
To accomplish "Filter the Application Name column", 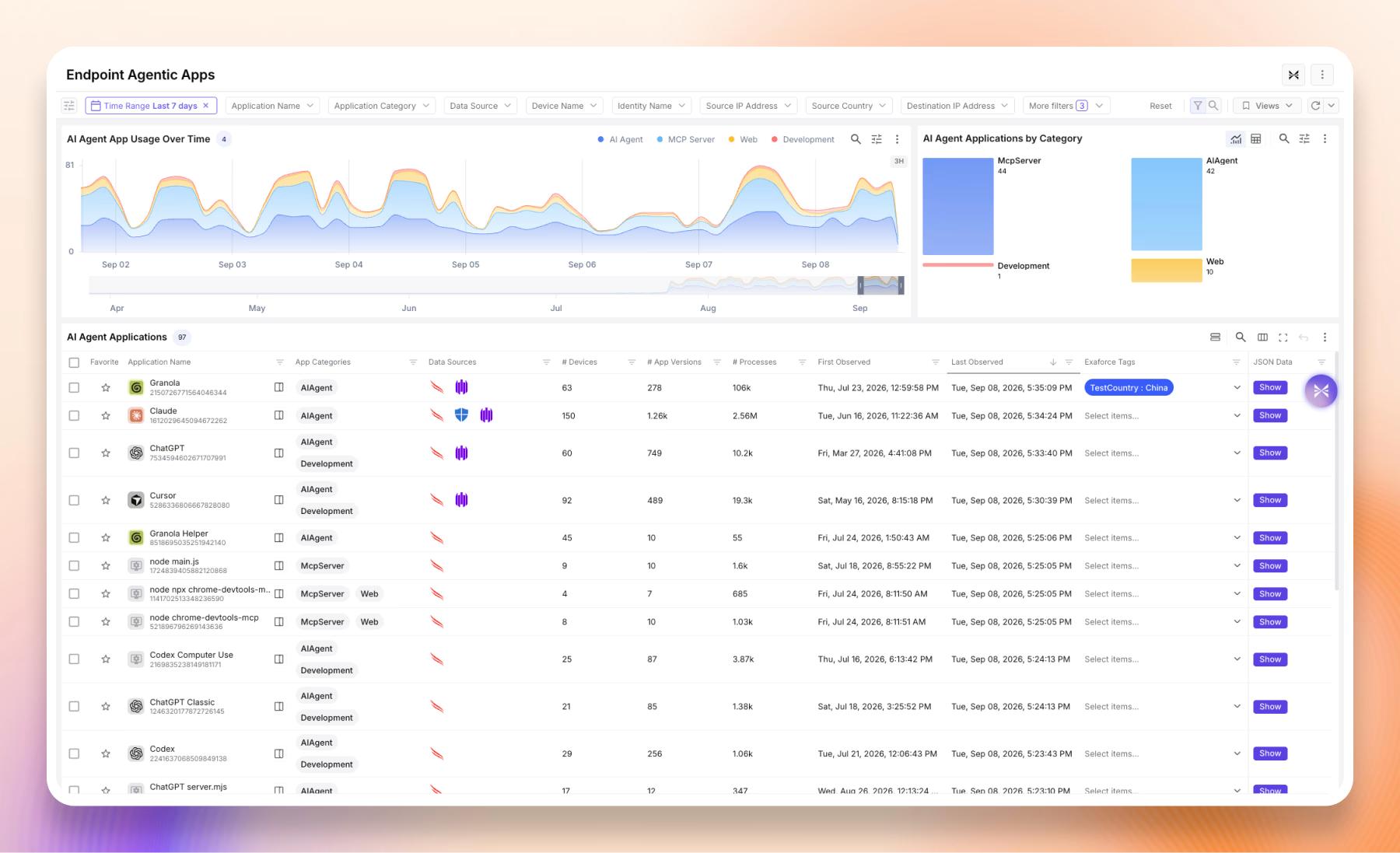I will click(280, 362).
